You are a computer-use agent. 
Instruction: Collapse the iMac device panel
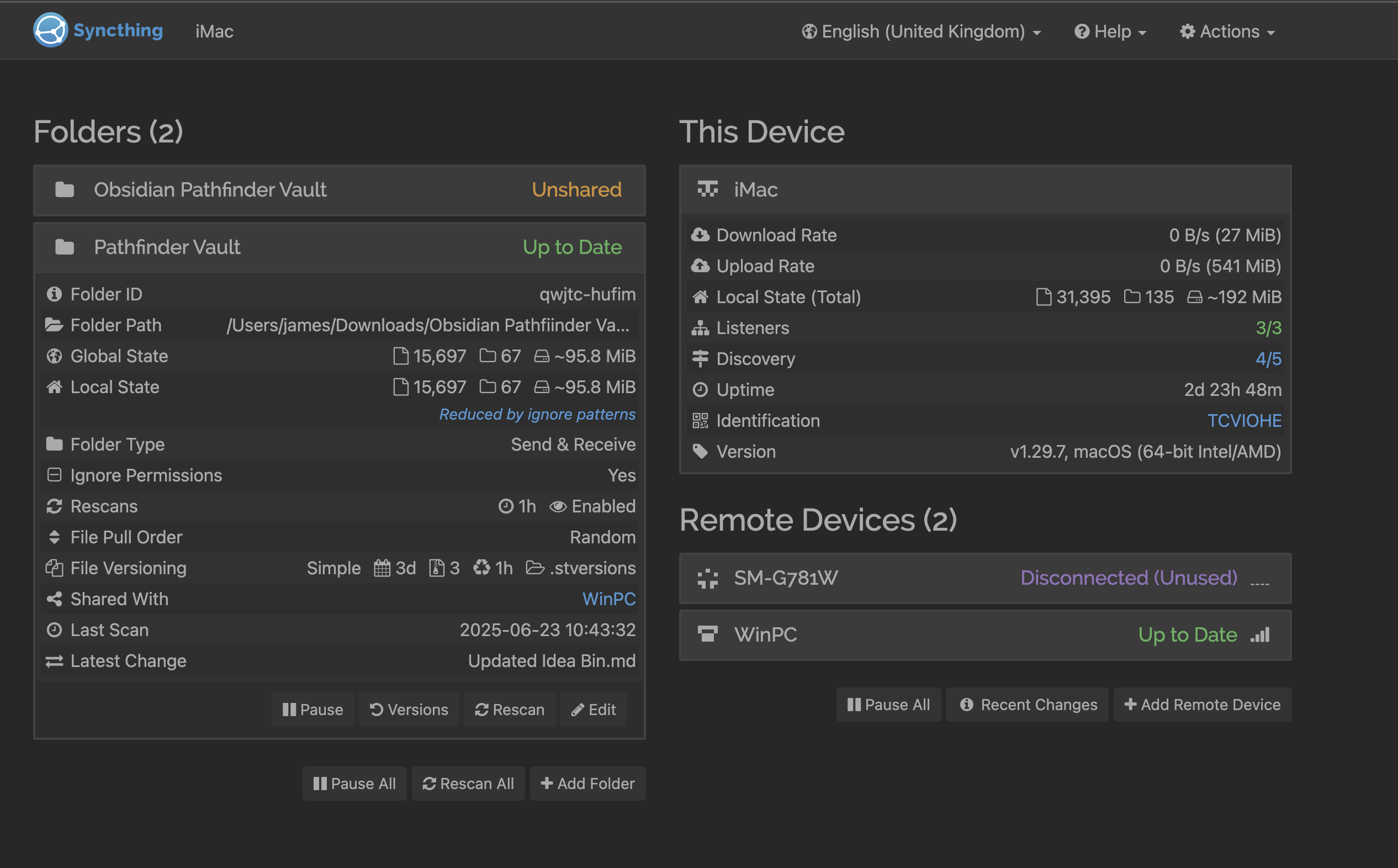985,190
